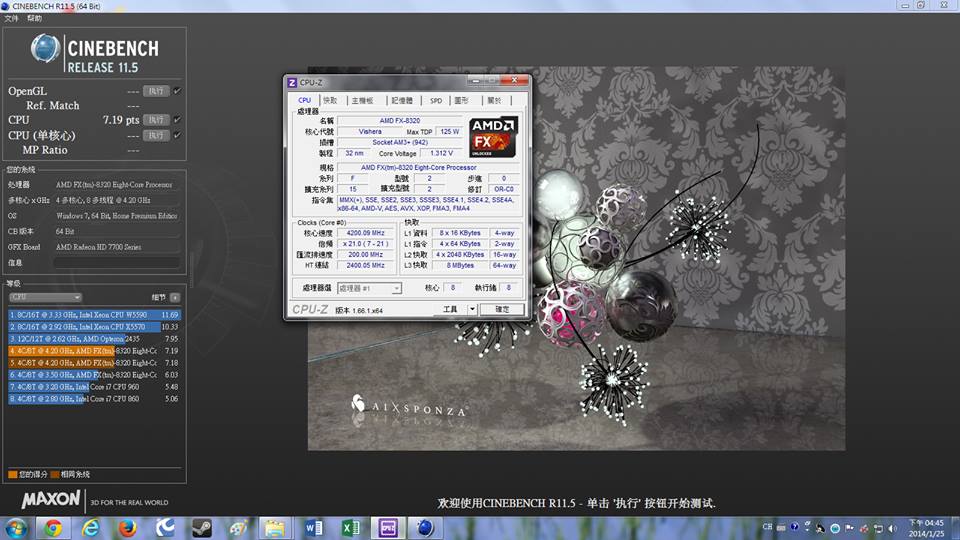Click the Socket AM3+ (942) package field

[399, 142]
